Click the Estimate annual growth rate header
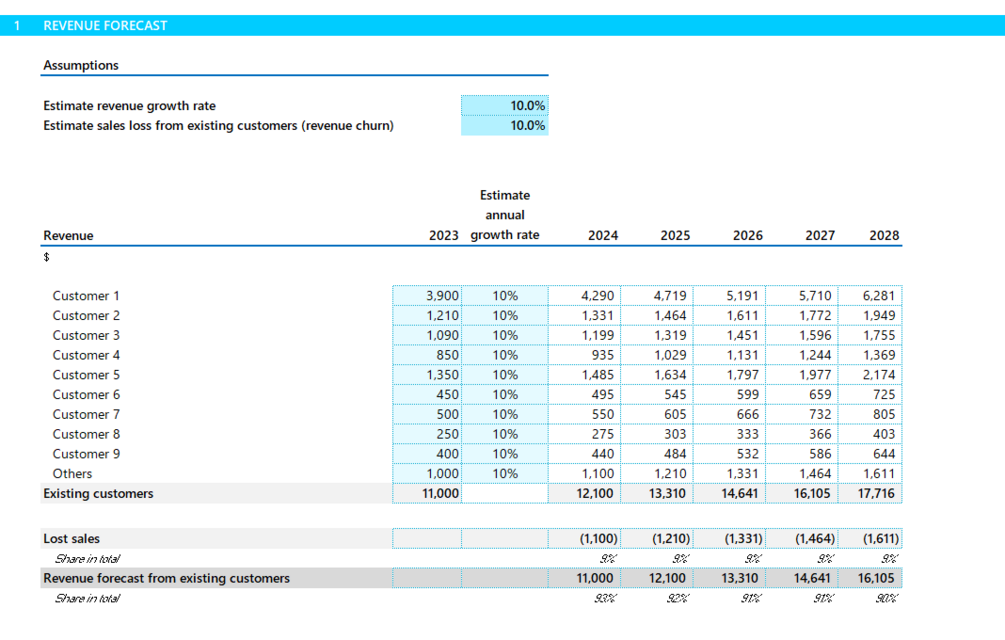Image resolution: width=1005 pixels, height=640 pixels. point(505,215)
